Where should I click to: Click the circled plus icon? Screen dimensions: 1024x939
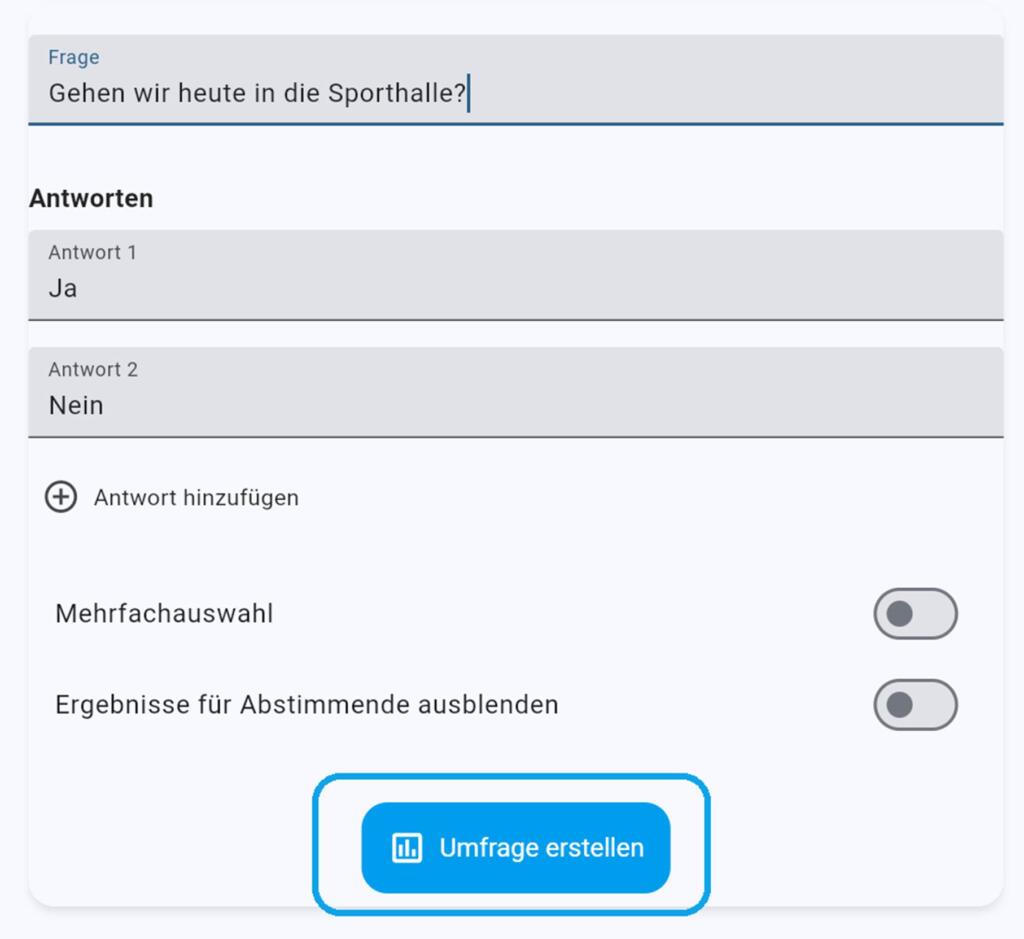coord(61,498)
